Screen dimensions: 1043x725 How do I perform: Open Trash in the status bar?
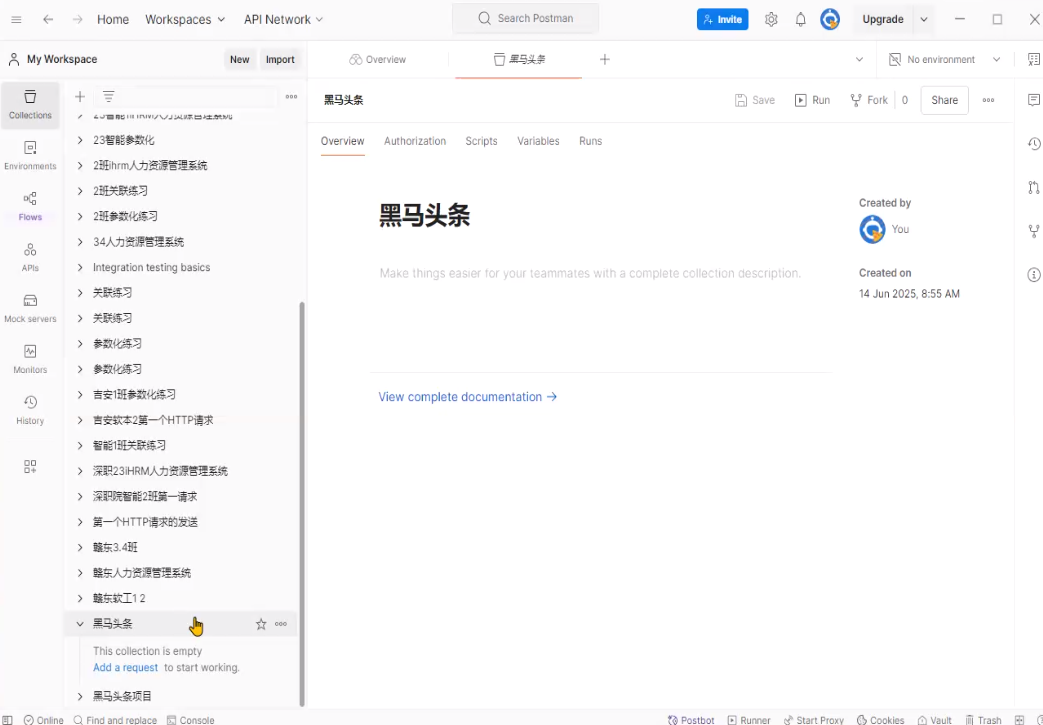983,720
